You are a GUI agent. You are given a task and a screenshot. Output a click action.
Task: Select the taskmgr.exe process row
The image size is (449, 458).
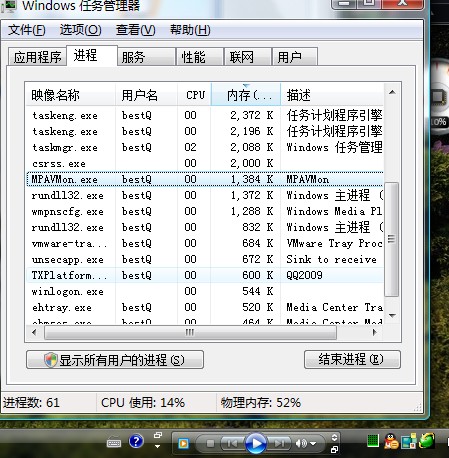205,147
